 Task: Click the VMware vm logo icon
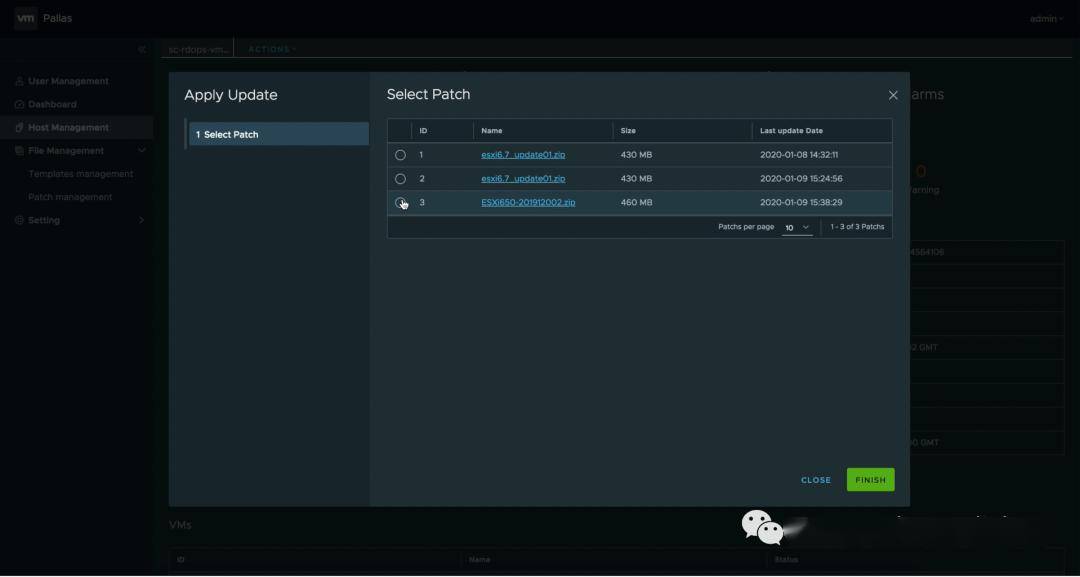click(25, 18)
